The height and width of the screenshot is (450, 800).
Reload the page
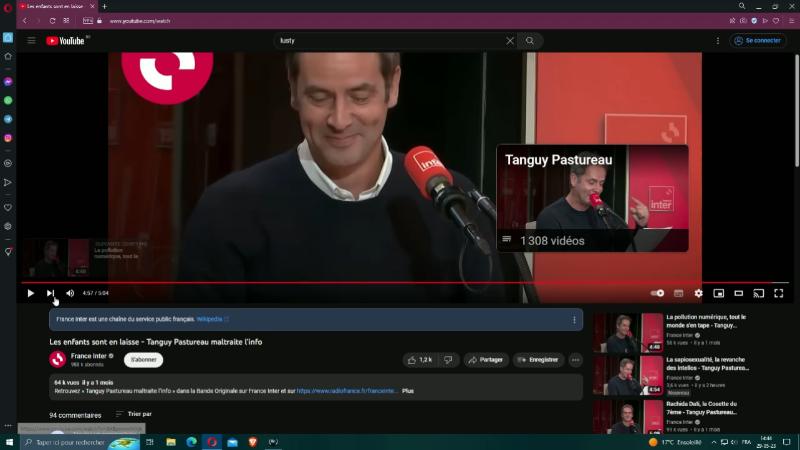(52, 21)
